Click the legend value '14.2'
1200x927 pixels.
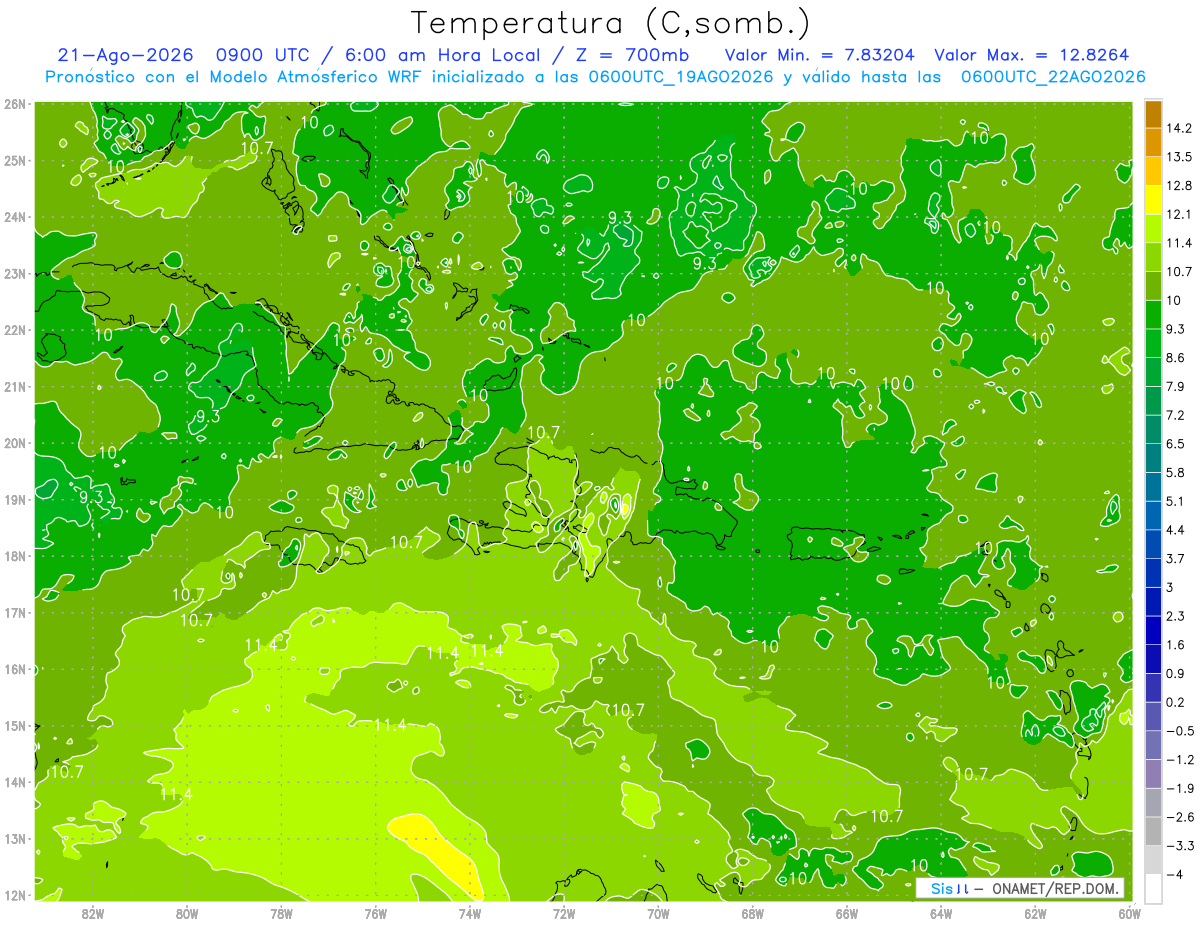[x=1179, y=128]
